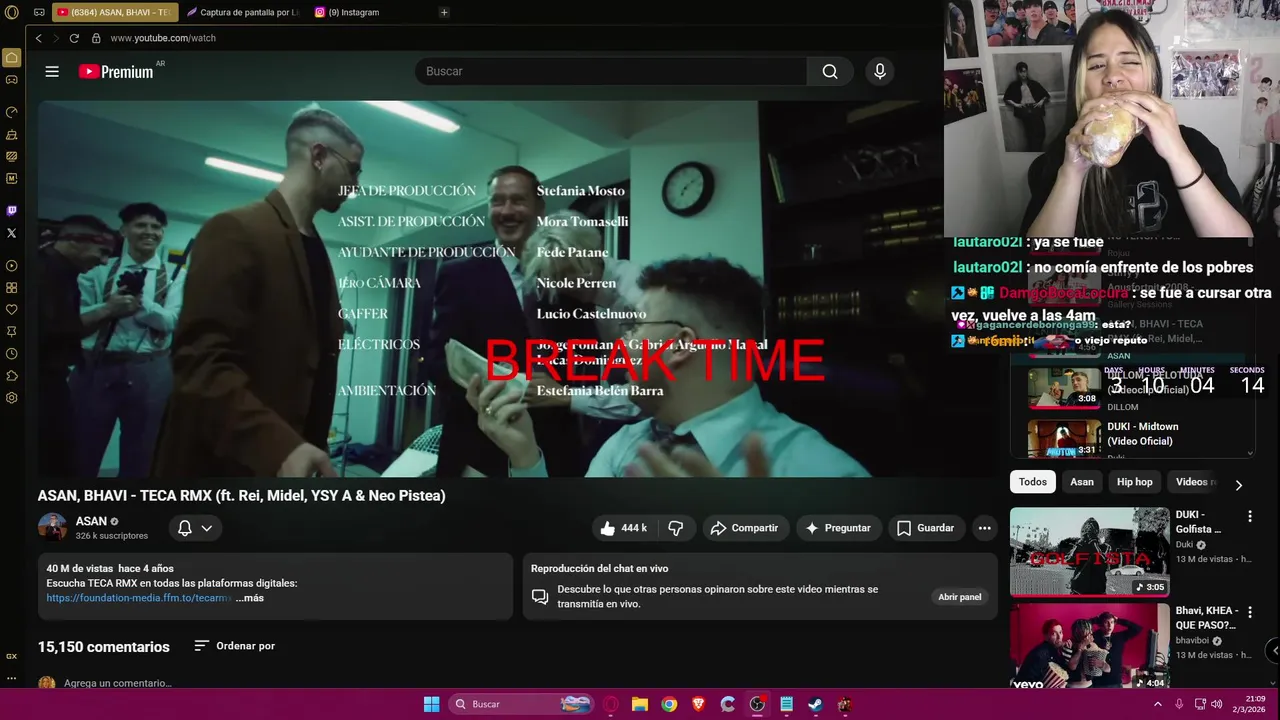Open Steam from the Windows taskbar
Image resolution: width=1280 pixels, height=720 pixels.
click(x=815, y=704)
